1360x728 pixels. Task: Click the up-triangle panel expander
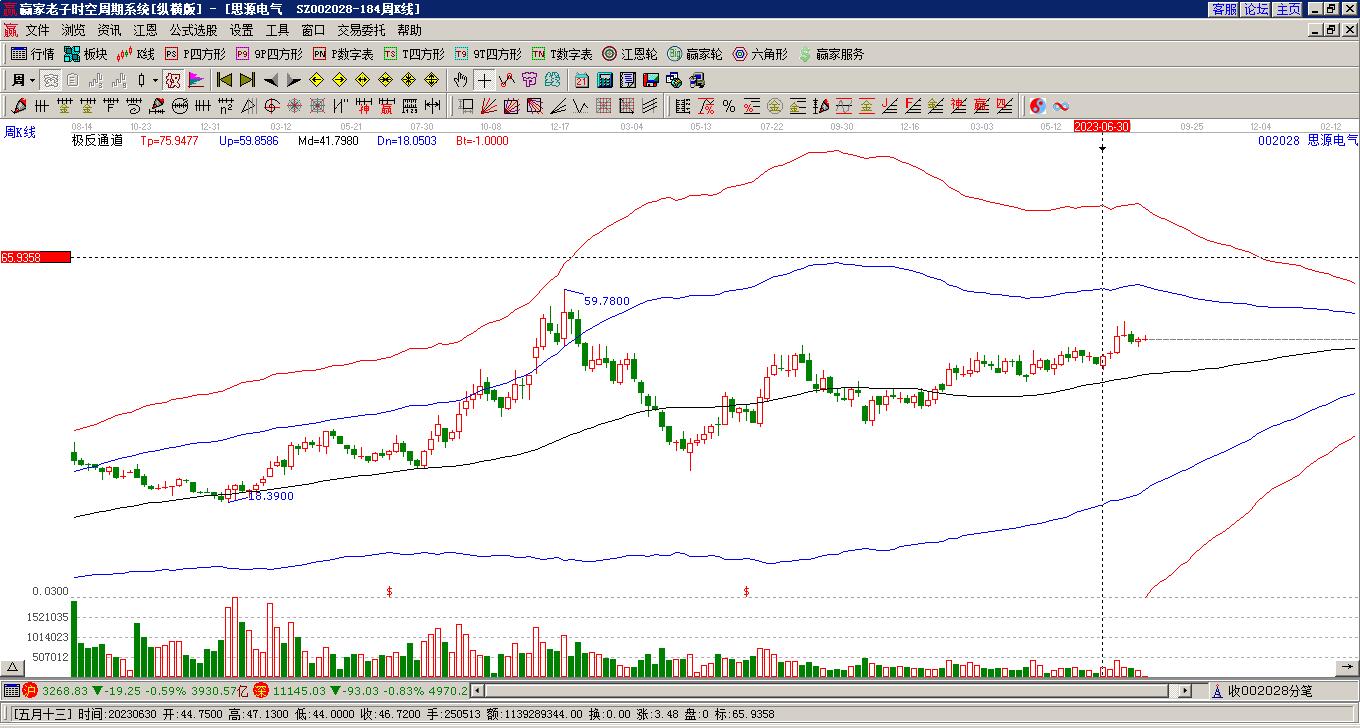(x=13, y=667)
